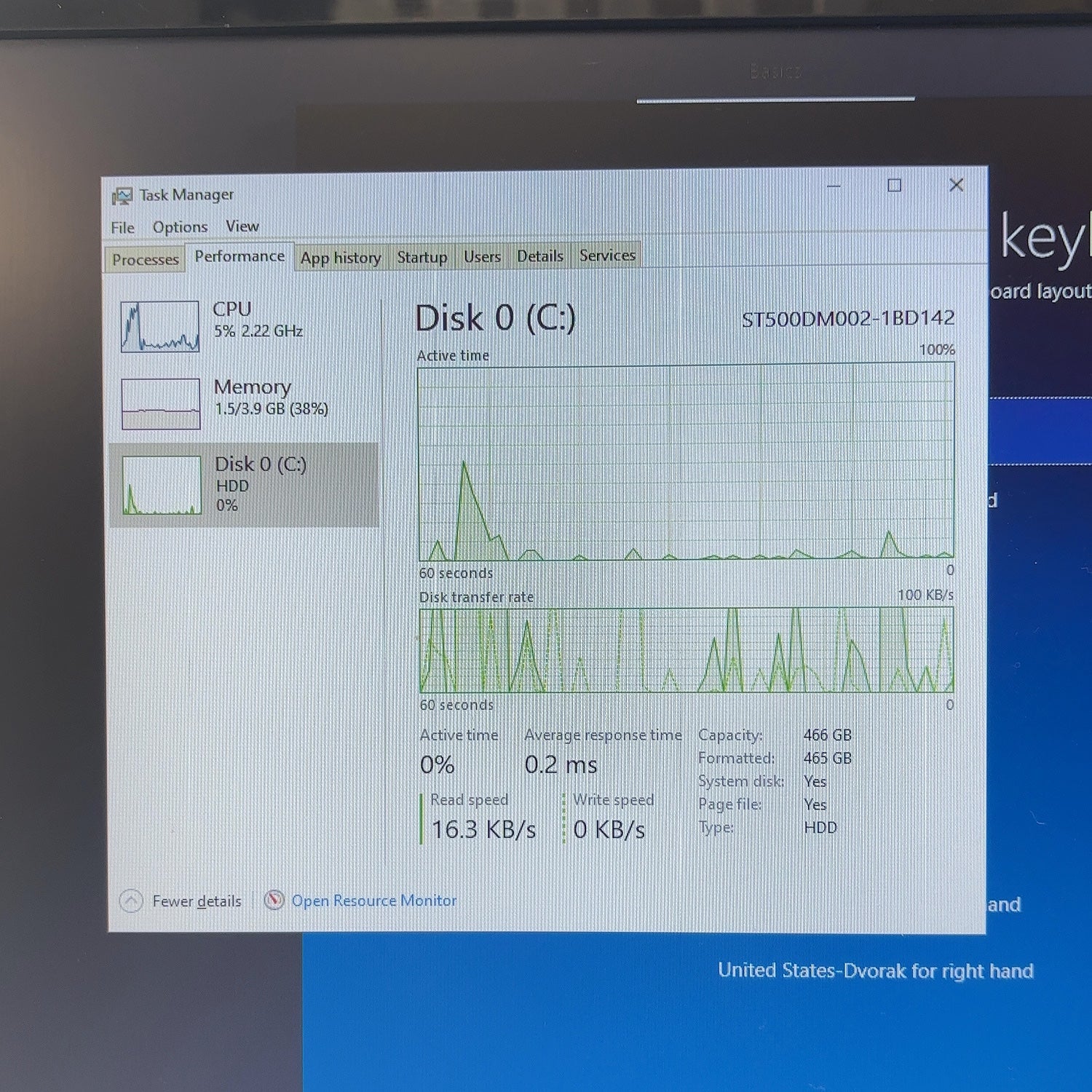Select the Memory usage graph thumbnail

[x=161, y=404]
